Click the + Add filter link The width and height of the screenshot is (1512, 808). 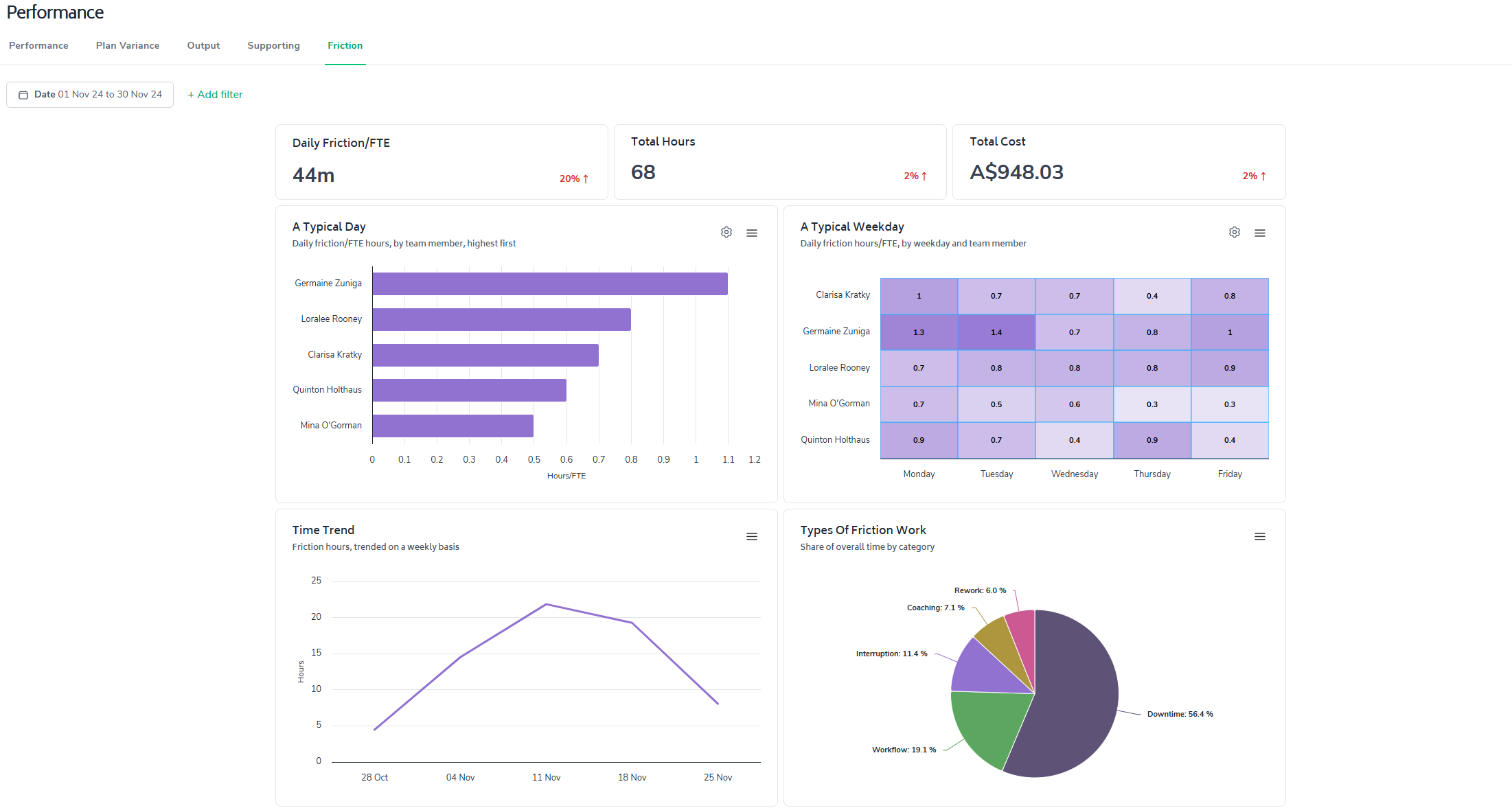(x=216, y=95)
